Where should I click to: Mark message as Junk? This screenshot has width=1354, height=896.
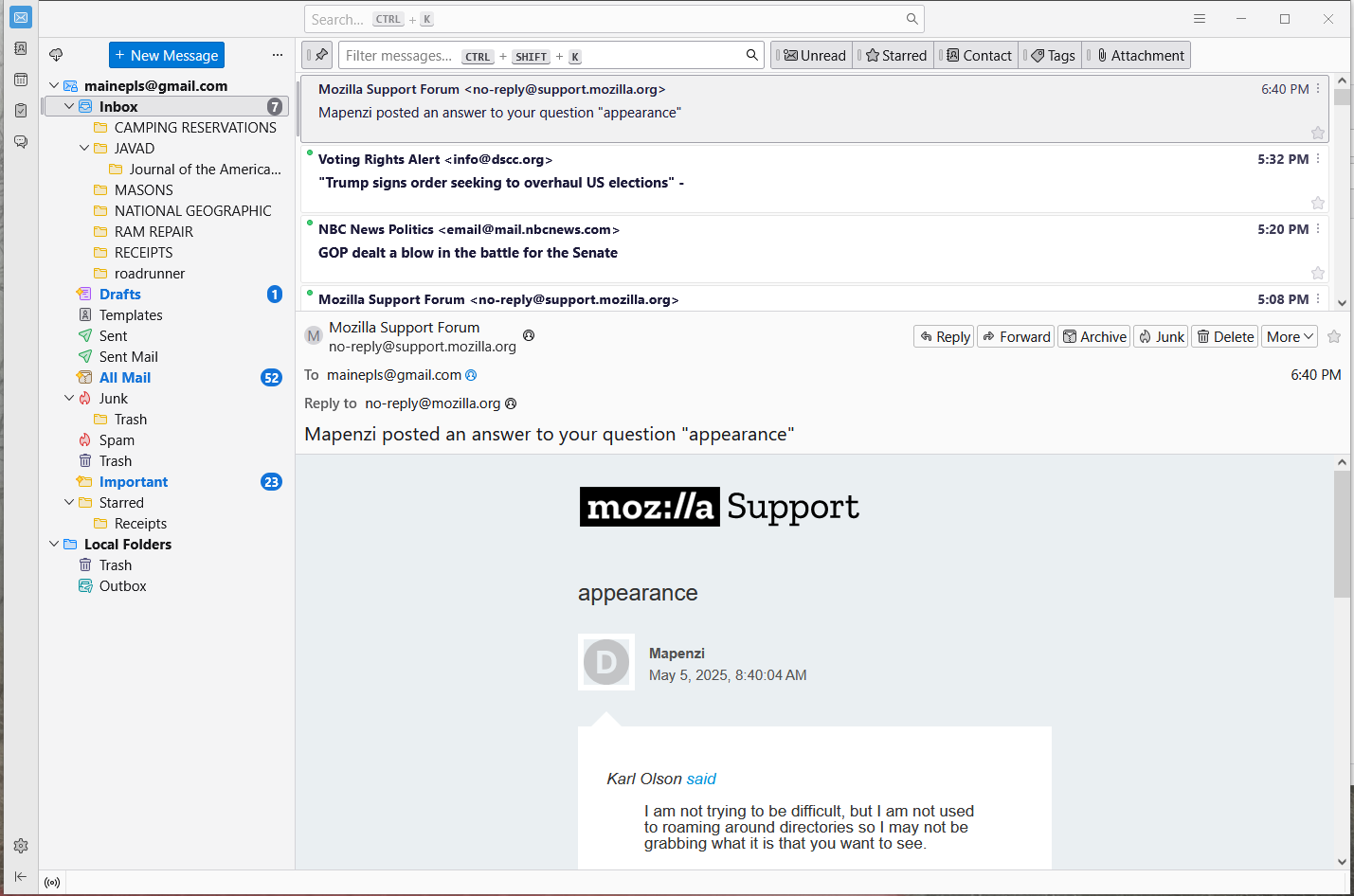click(1161, 336)
